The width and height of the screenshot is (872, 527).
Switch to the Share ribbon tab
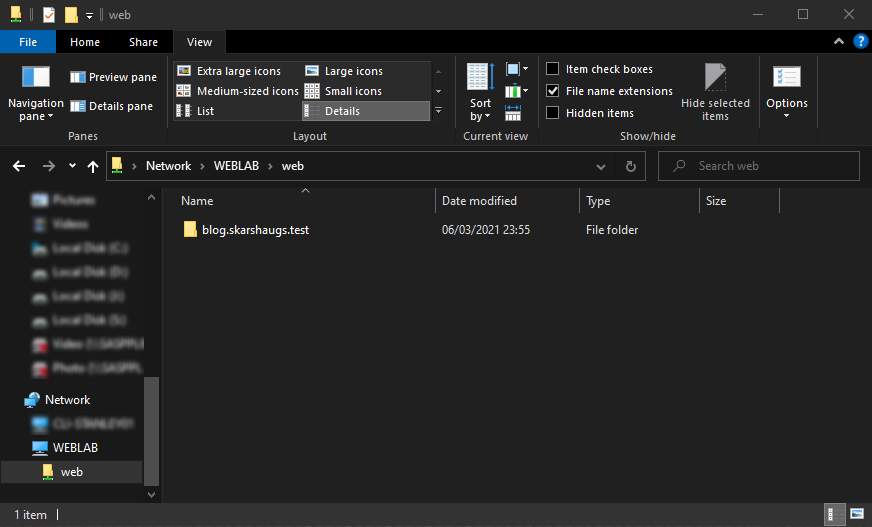coord(143,42)
